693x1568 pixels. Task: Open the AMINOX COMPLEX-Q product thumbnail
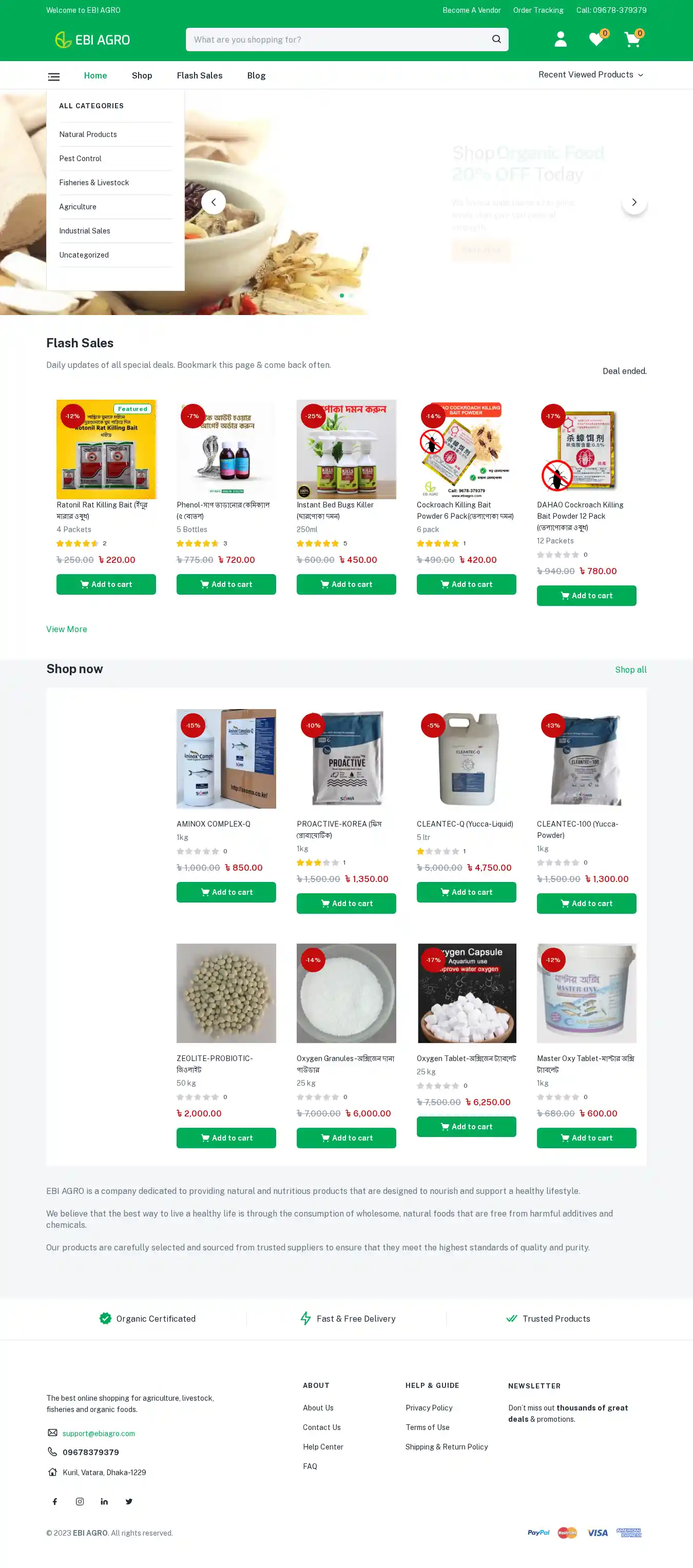coord(226,758)
